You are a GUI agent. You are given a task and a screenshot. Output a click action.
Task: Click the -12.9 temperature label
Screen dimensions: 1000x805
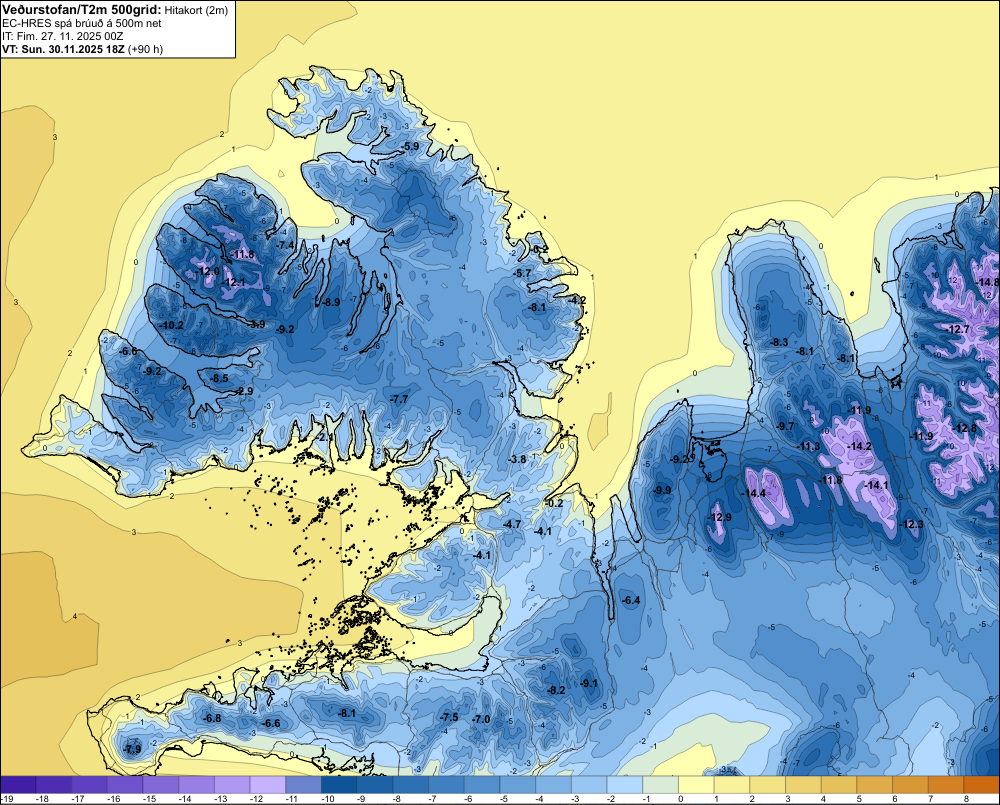pyautogui.click(x=719, y=517)
